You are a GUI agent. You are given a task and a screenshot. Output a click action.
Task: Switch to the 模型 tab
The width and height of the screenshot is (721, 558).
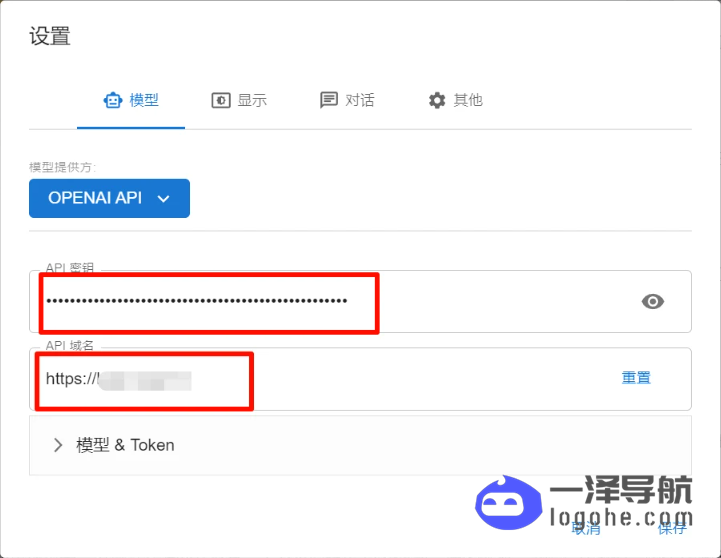coord(131,100)
